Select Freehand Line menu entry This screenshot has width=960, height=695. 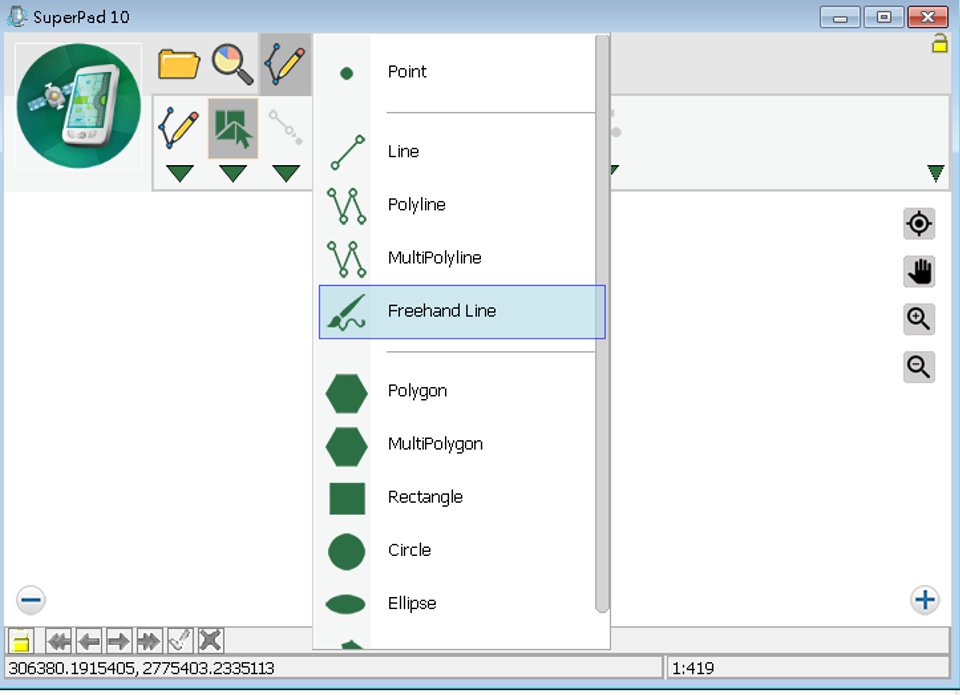point(441,311)
